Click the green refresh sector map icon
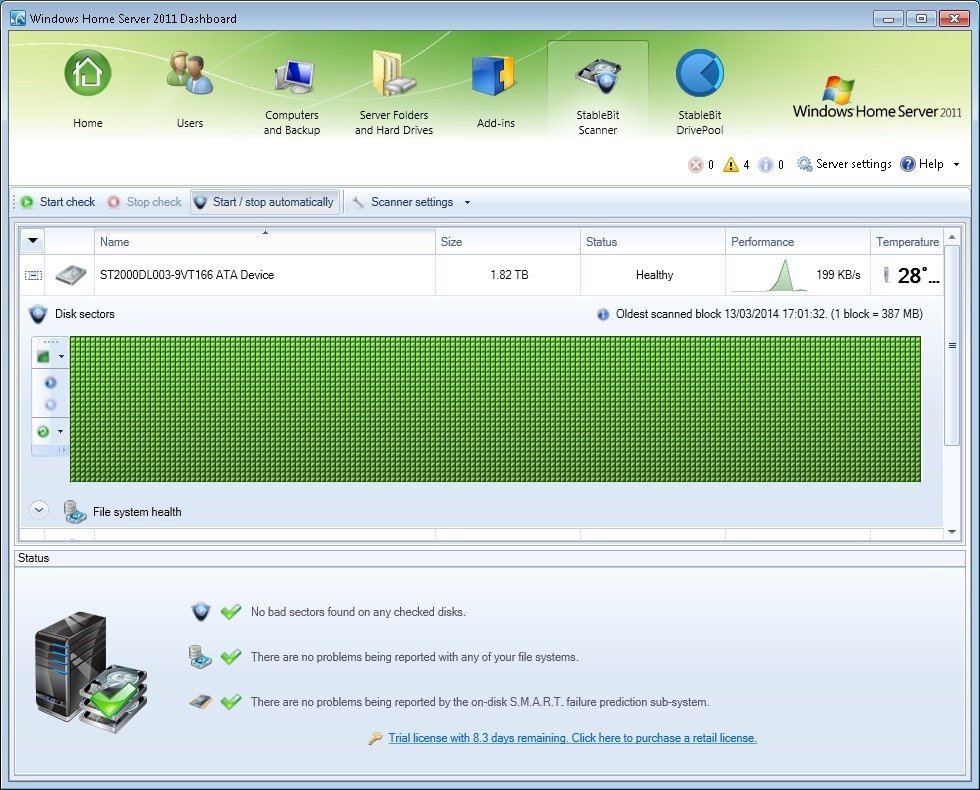 pyautogui.click(x=43, y=431)
